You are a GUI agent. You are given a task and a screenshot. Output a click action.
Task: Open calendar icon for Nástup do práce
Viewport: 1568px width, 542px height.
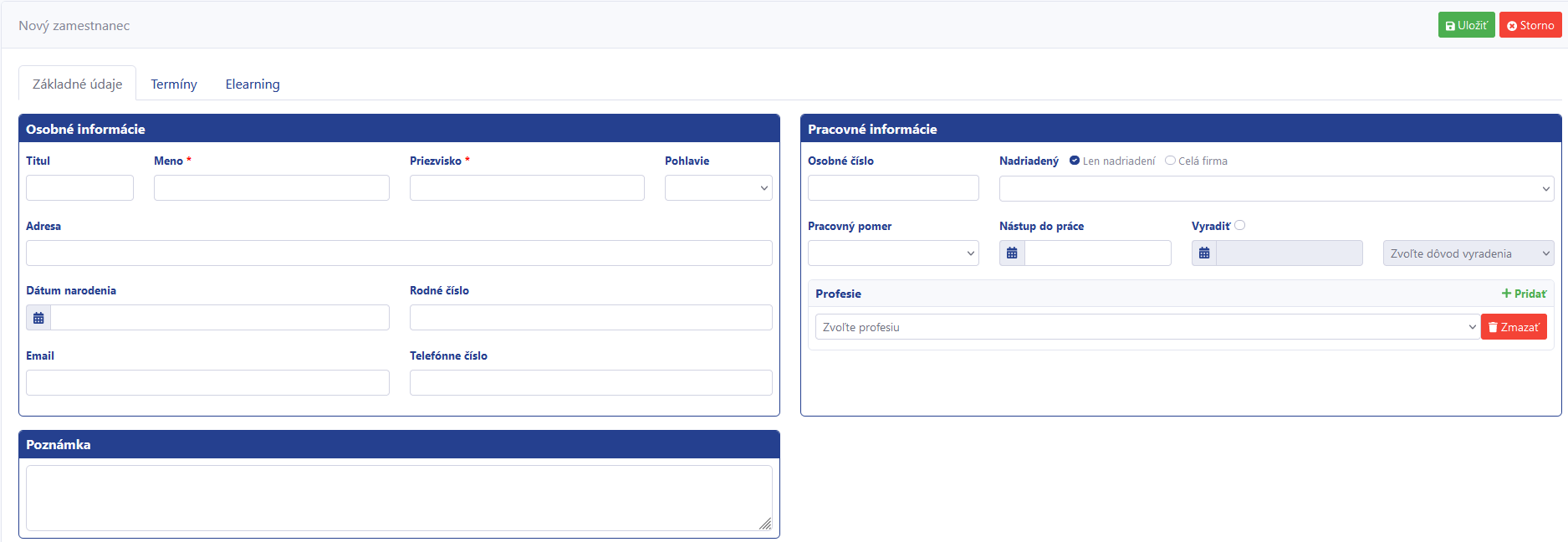1012,253
